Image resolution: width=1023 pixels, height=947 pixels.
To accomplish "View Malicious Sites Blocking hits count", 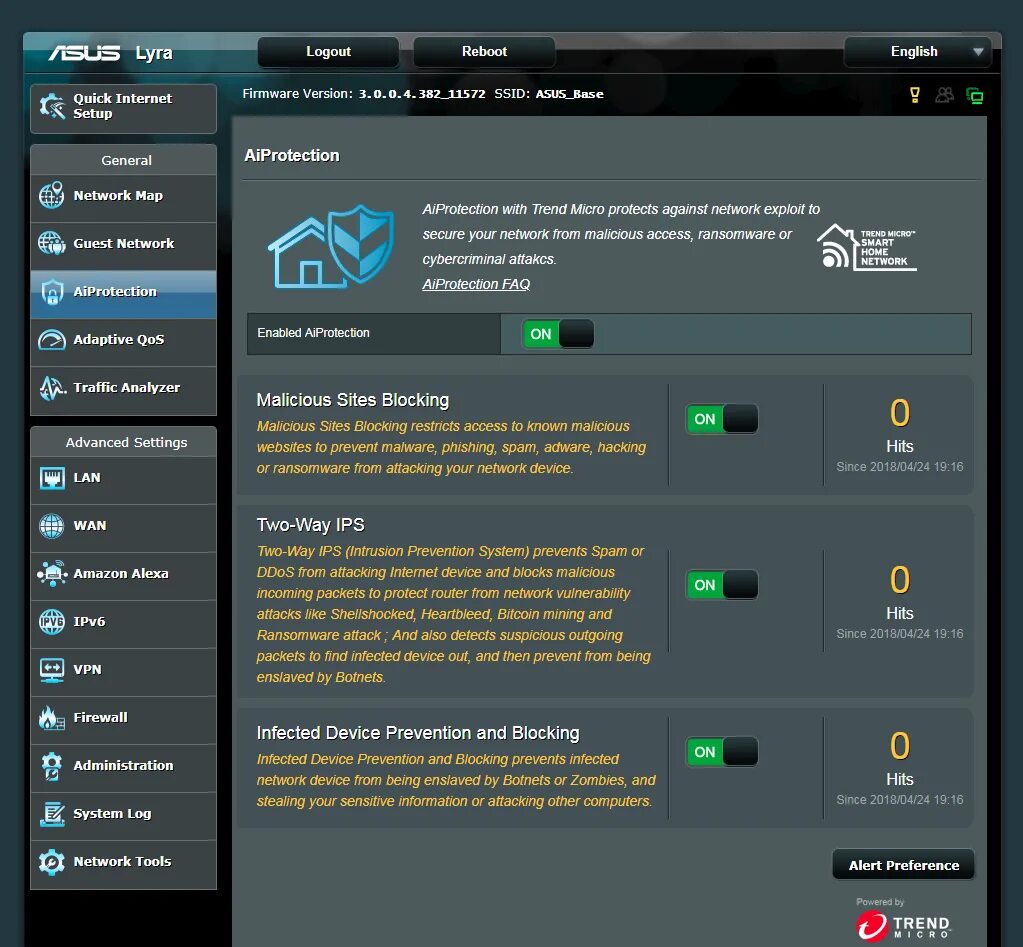I will point(900,413).
